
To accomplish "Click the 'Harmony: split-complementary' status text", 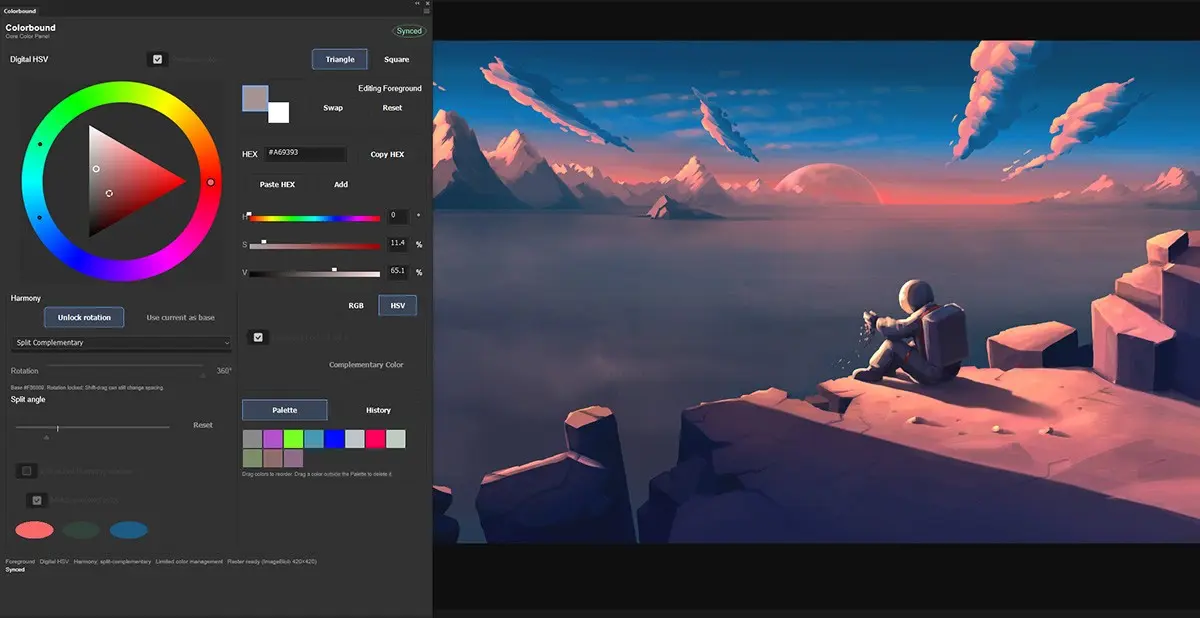I will [113, 562].
